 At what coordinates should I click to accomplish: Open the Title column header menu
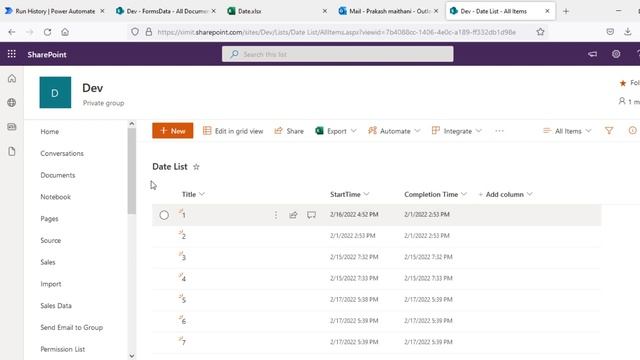(x=193, y=194)
